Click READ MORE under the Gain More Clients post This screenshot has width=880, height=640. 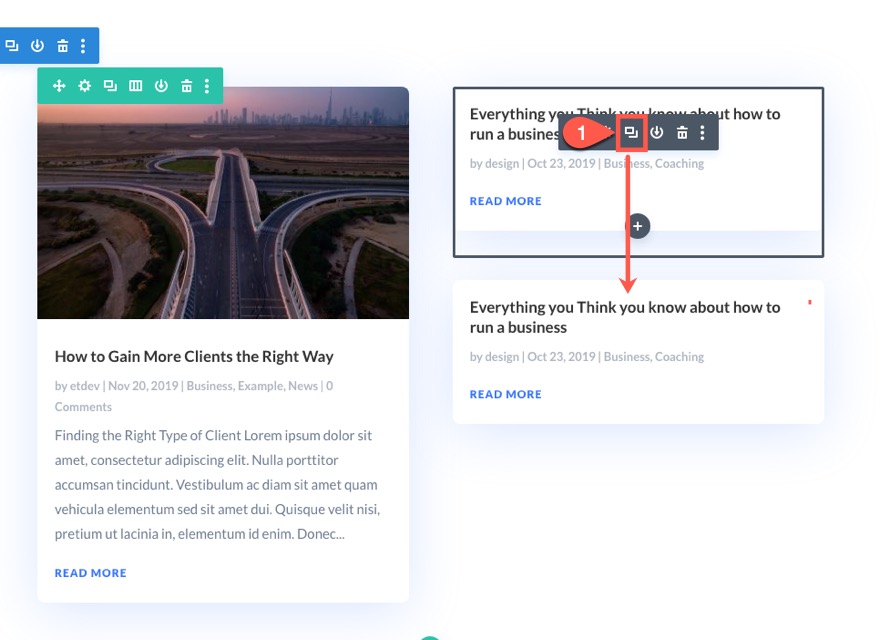pos(90,572)
